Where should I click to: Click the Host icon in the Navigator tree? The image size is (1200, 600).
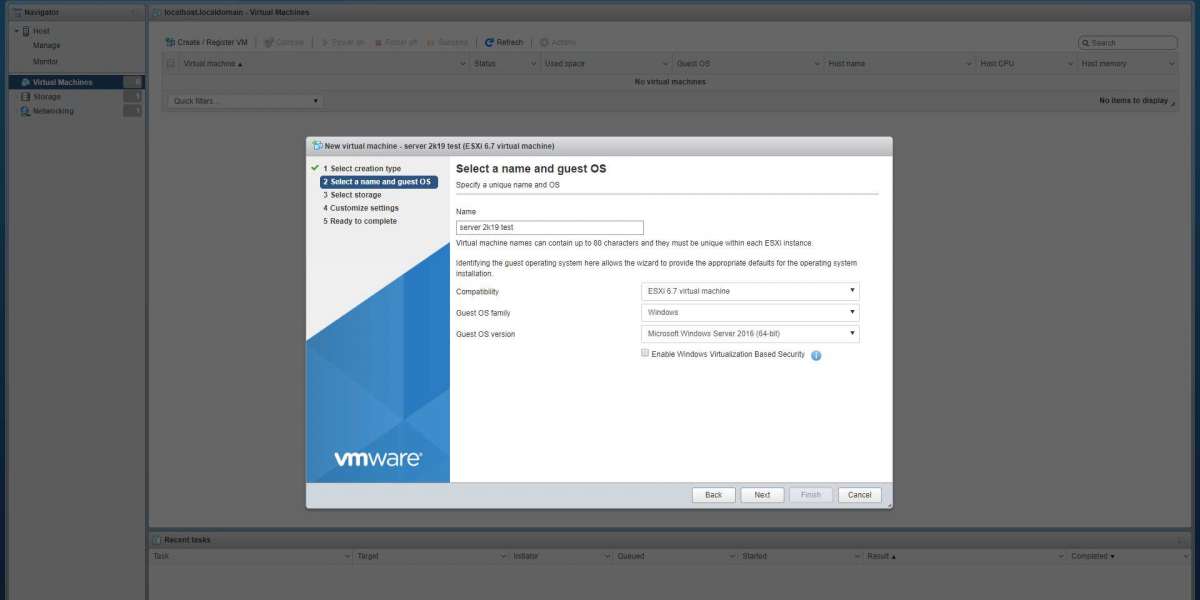(25, 31)
